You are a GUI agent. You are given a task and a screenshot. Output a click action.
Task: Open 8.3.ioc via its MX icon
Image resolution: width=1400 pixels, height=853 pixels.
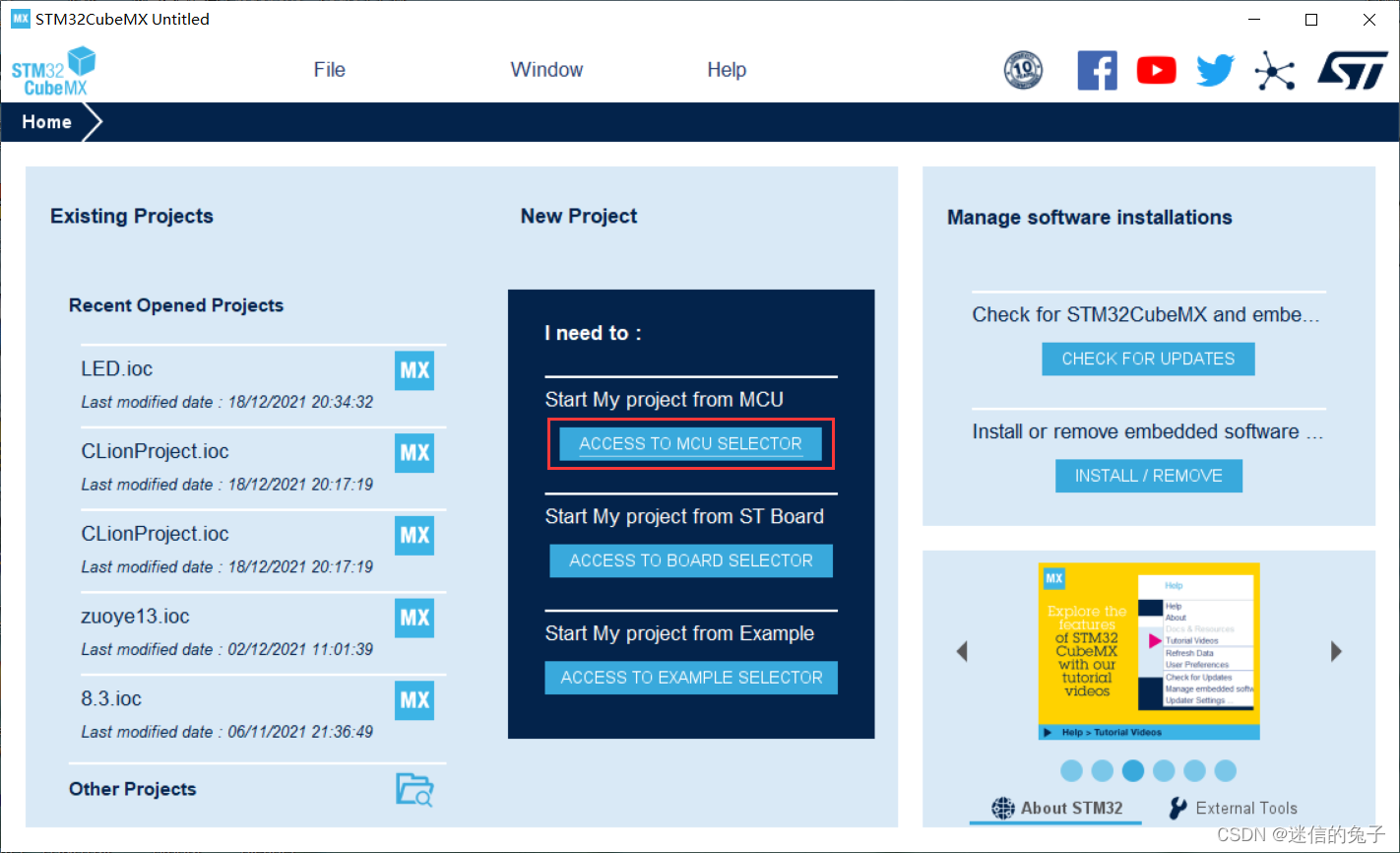tap(414, 700)
